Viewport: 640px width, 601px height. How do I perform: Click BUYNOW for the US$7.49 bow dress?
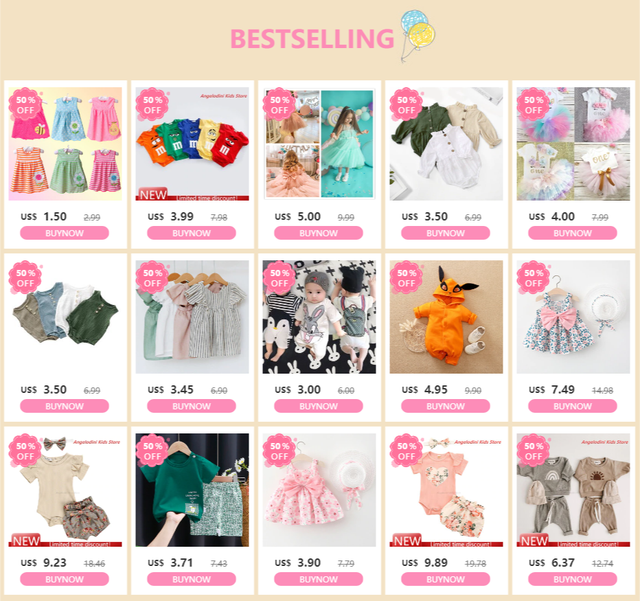pyautogui.click(x=572, y=406)
